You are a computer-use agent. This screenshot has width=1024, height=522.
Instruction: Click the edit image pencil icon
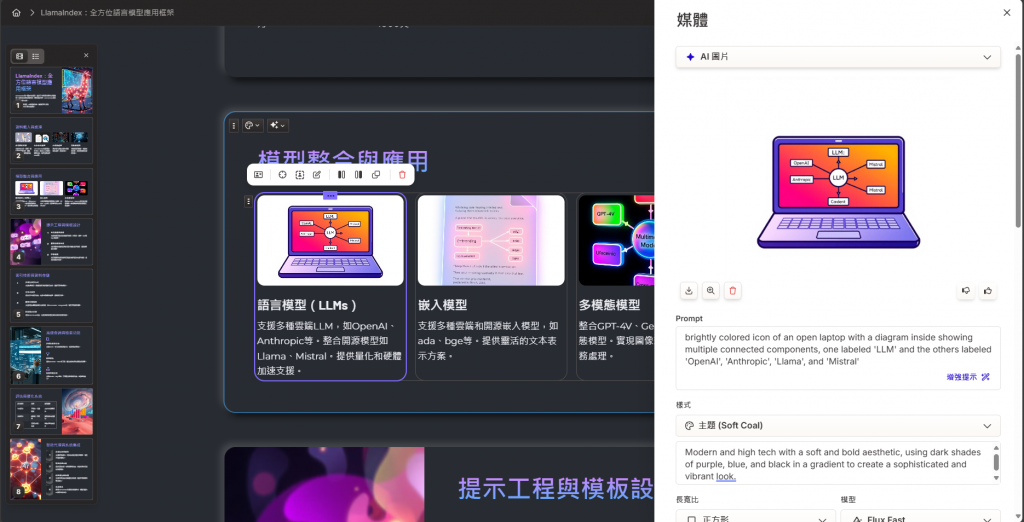[317, 175]
